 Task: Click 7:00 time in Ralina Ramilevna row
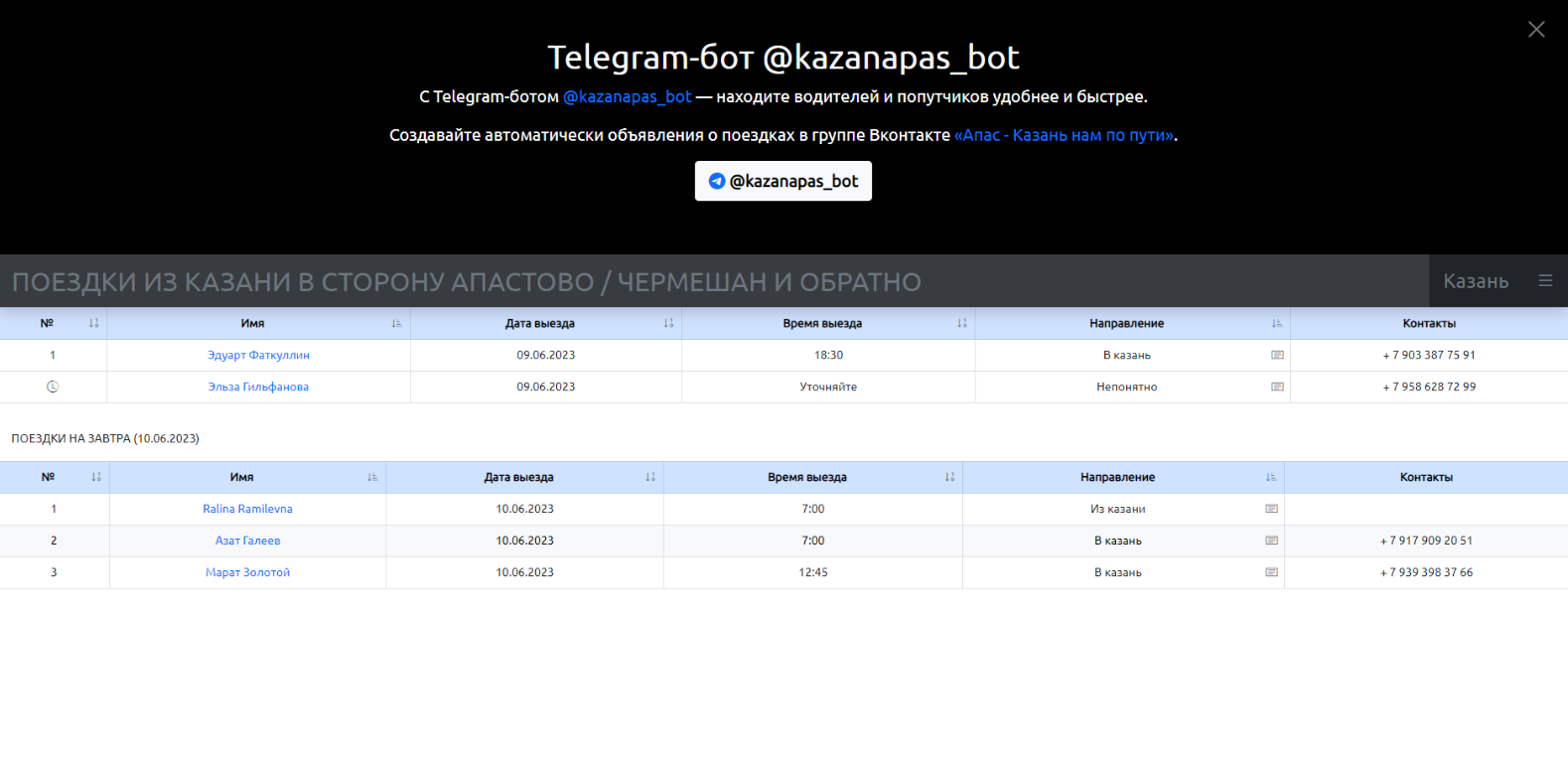pyautogui.click(x=813, y=509)
